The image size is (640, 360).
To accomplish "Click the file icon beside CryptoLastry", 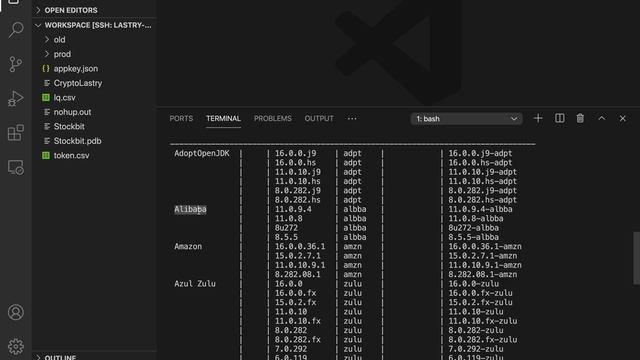I will pyautogui.click(x=47, y=83).
